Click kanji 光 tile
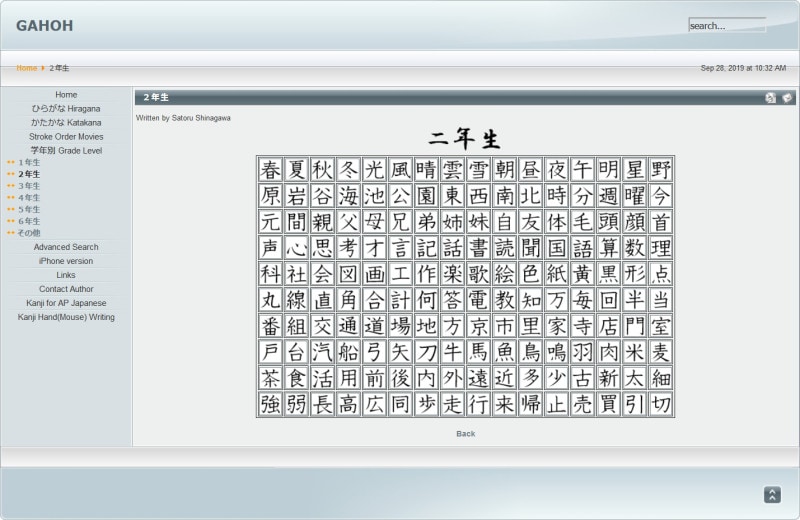 pos(374,170)
